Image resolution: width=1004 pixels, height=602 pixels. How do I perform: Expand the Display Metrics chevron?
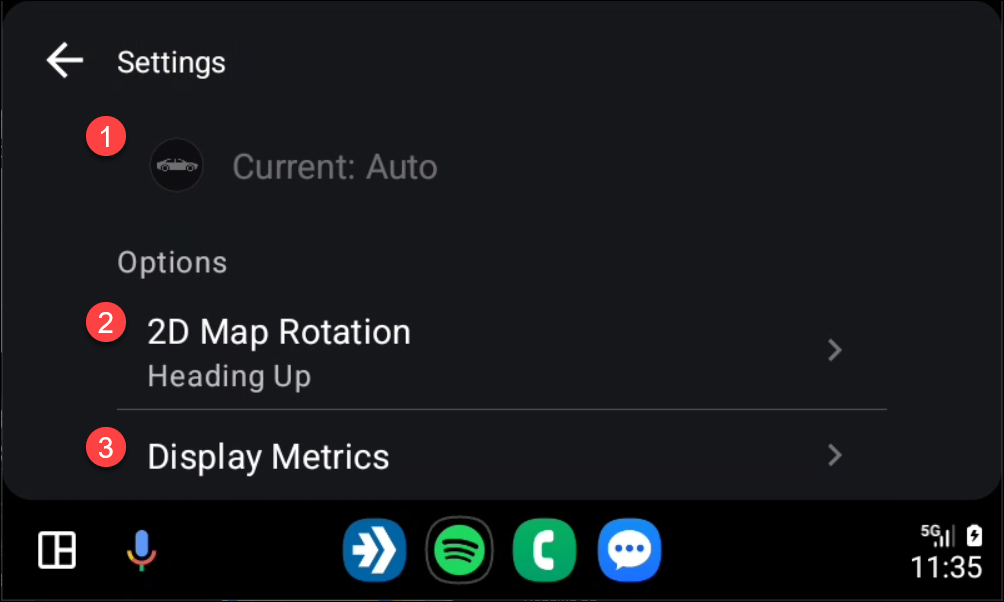[x=835, y=456]
